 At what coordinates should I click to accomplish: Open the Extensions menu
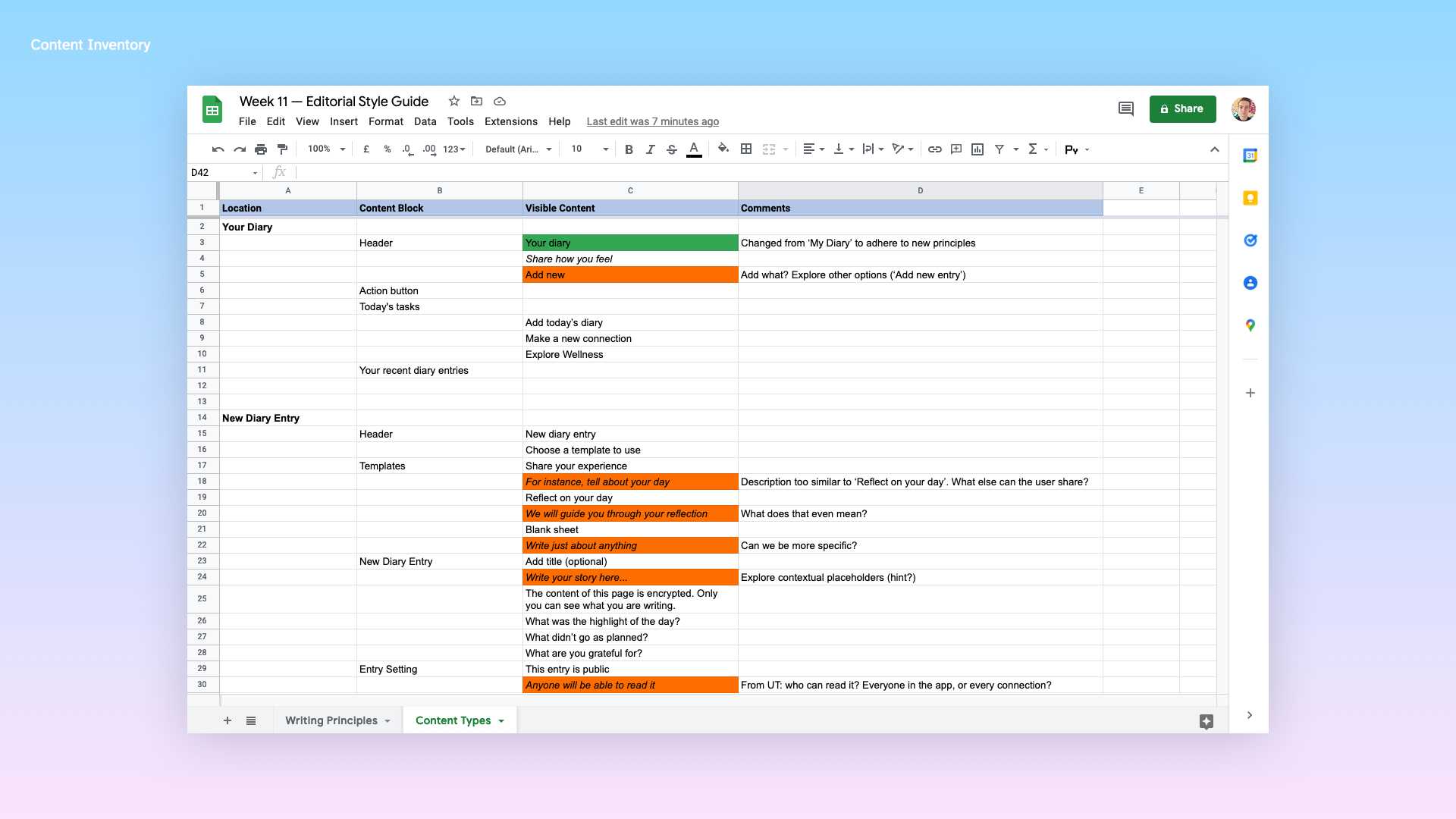(x=510, y=121)
